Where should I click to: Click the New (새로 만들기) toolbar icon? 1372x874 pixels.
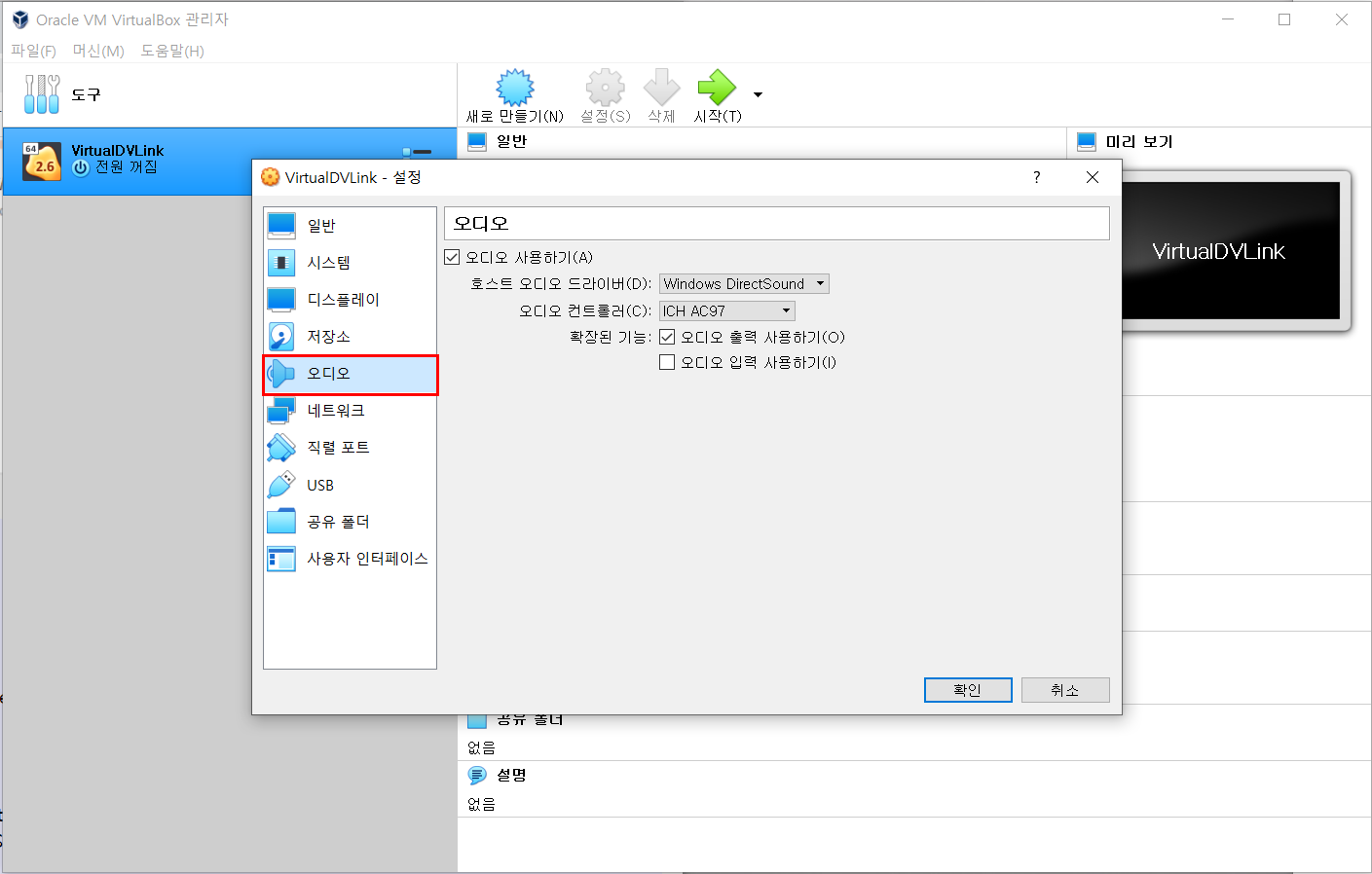[515, 88]
